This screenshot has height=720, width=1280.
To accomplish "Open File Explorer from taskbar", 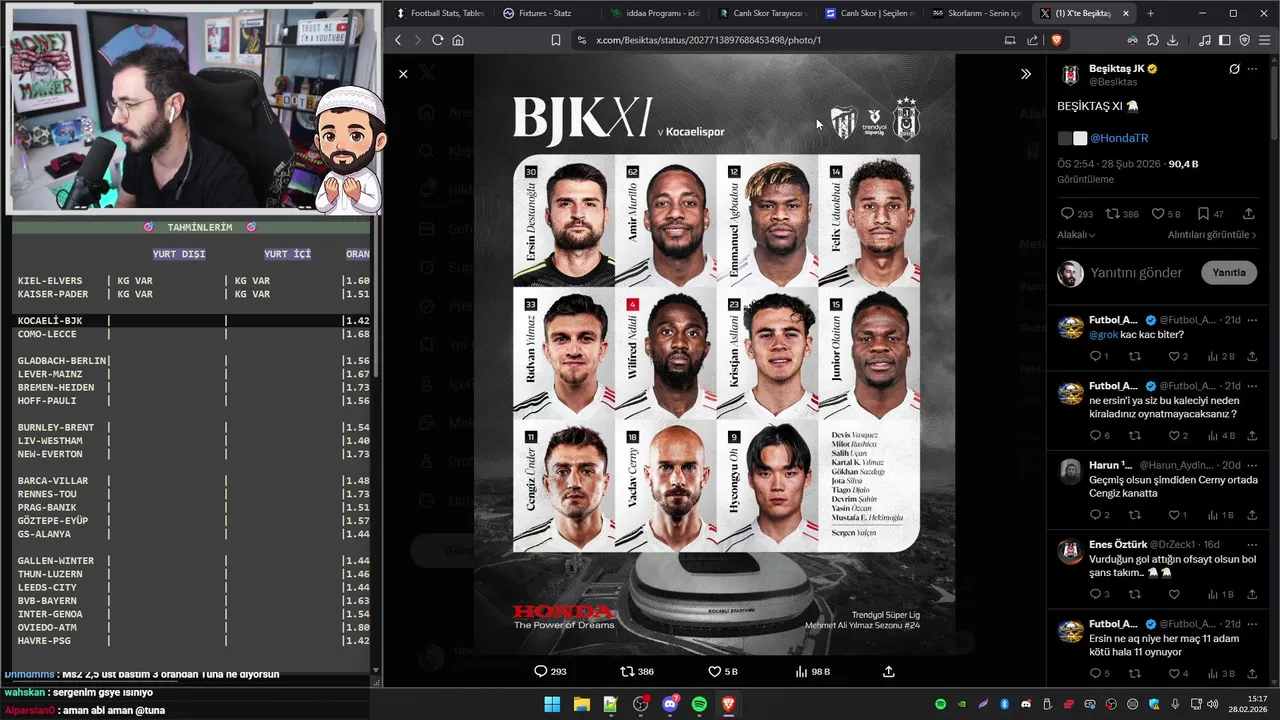I will (x=581, y=704).
